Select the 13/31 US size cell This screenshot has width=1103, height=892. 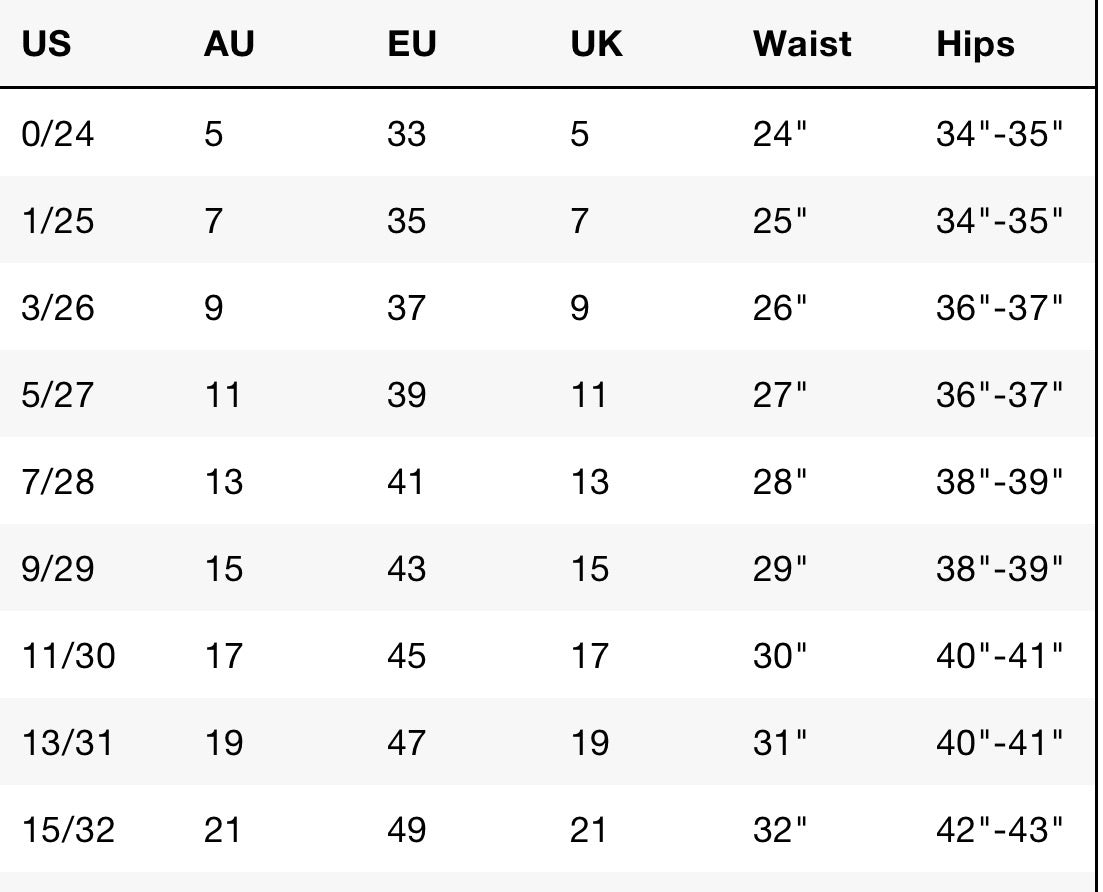(x=68, y=743)
